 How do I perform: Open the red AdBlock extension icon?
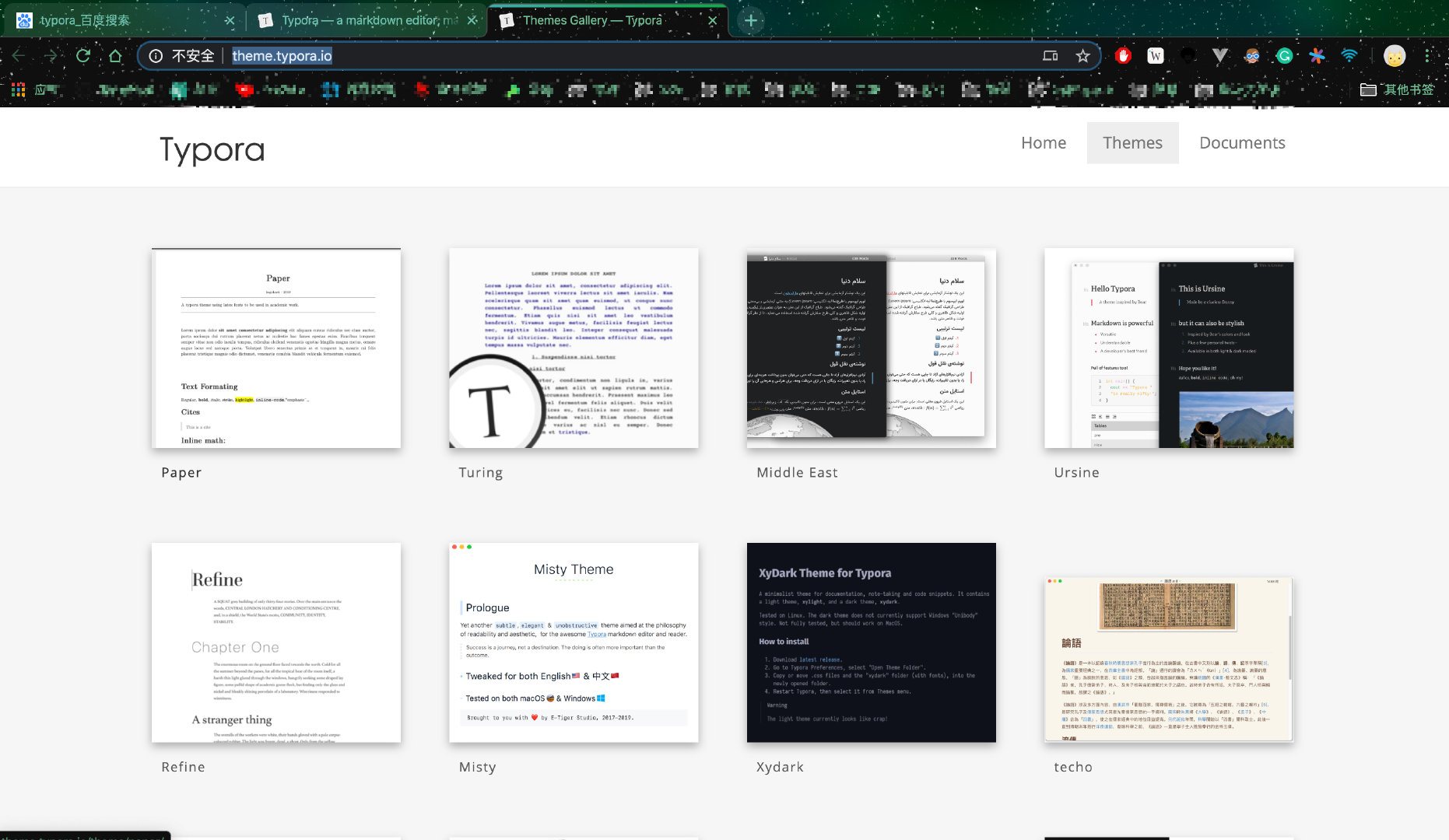pos(1123,56)
